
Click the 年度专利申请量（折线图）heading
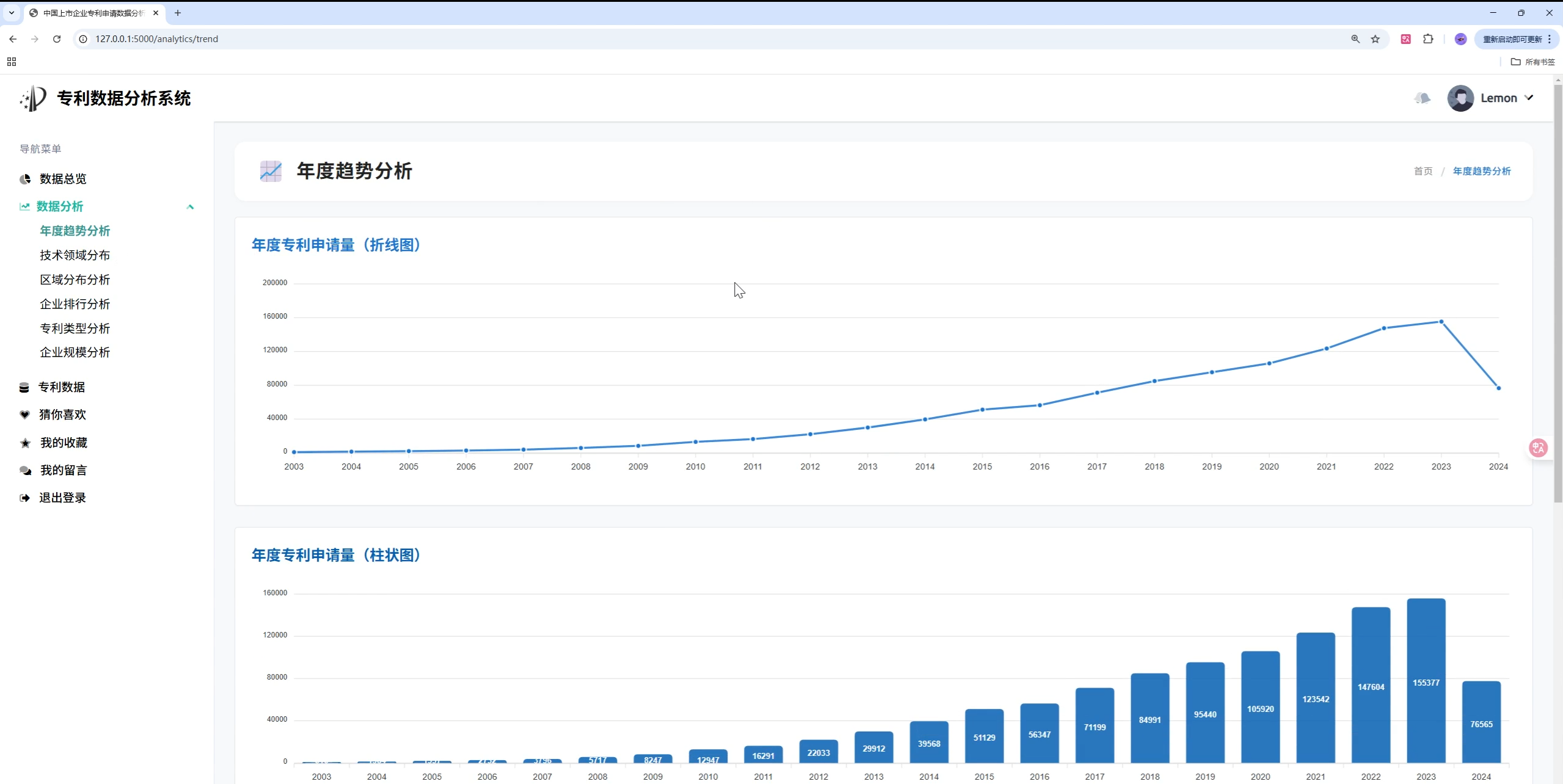coord(337,245)
